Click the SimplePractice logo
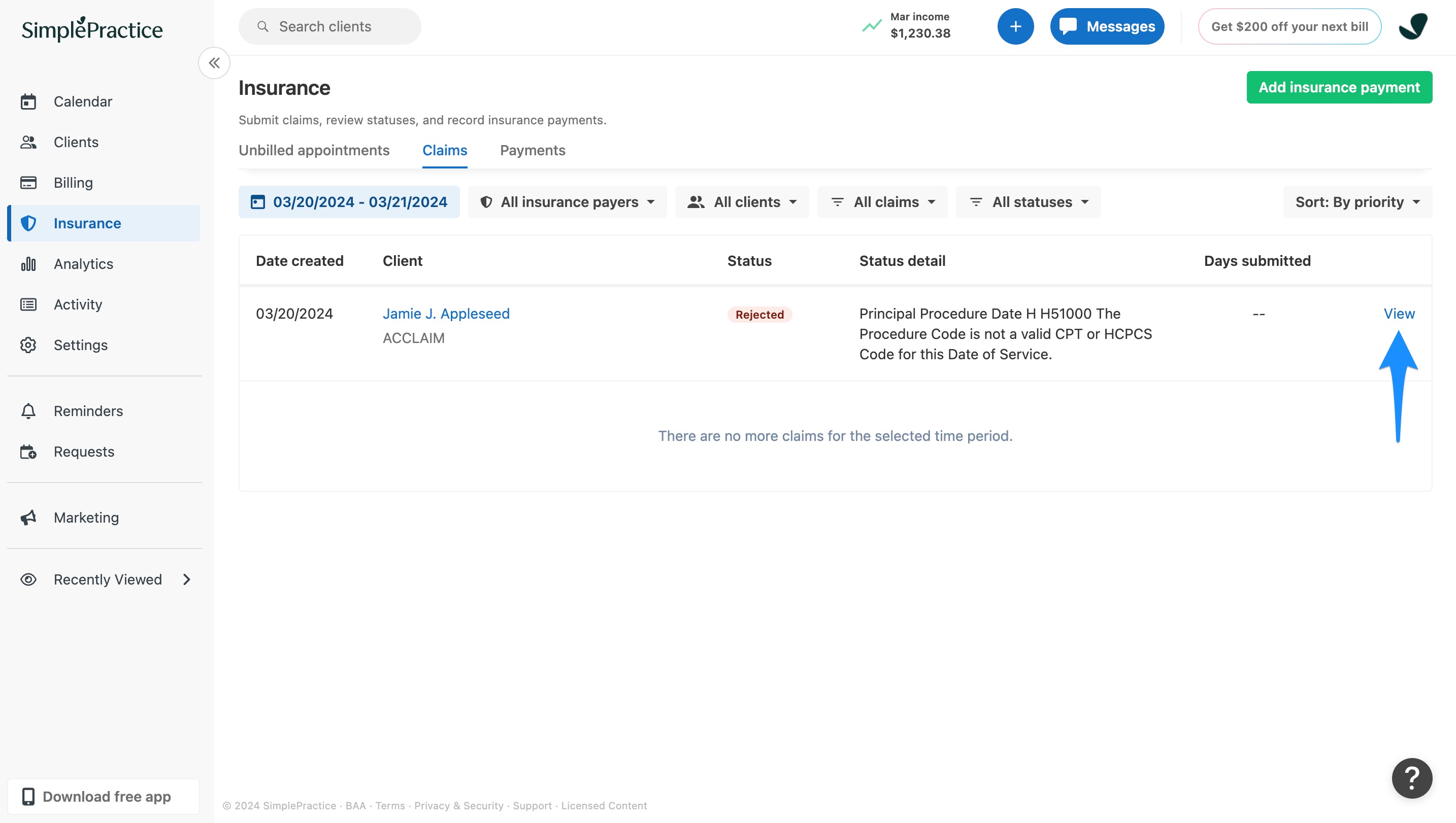Screen dimensions: 1456x823 (x=92, y=29)
